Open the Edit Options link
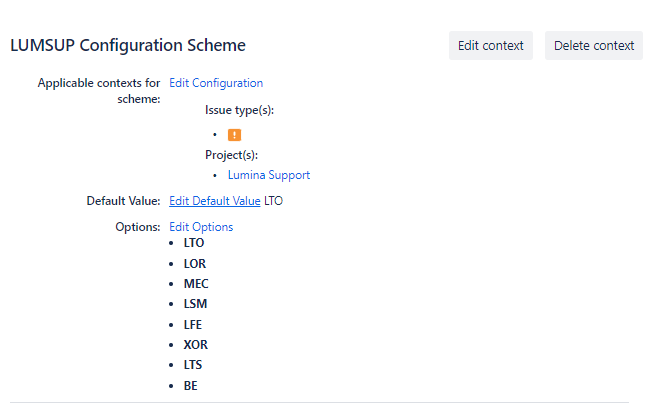 point(201,227)
